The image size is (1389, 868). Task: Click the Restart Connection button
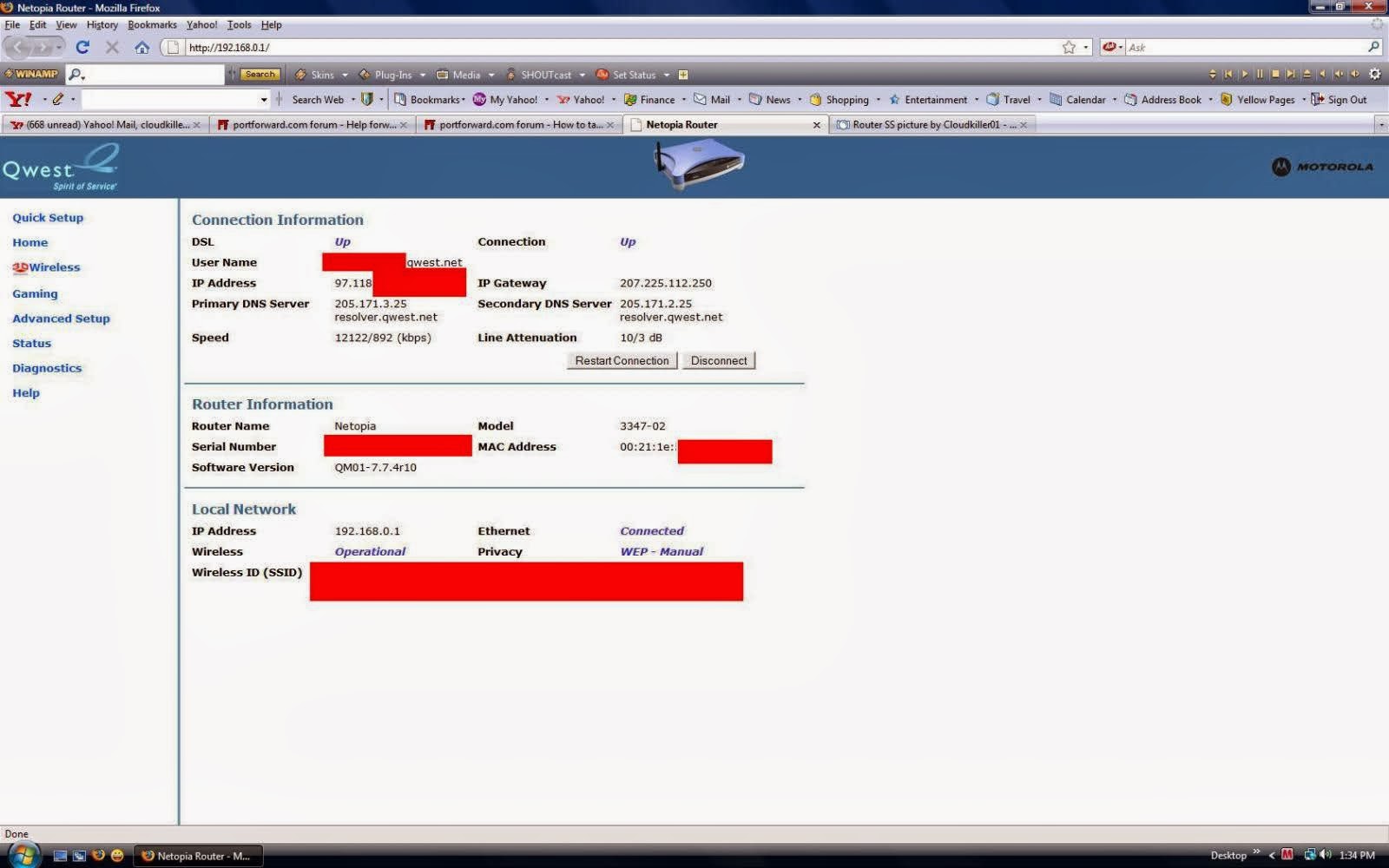tap(622, 361)
